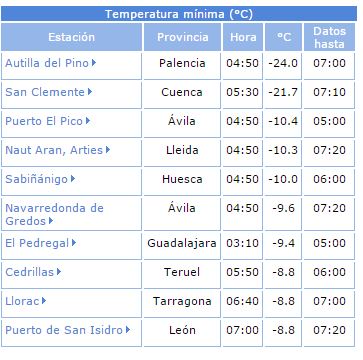Select the Hora column header
The height and width of the screenshot is (360, 363).
point(243,37)
